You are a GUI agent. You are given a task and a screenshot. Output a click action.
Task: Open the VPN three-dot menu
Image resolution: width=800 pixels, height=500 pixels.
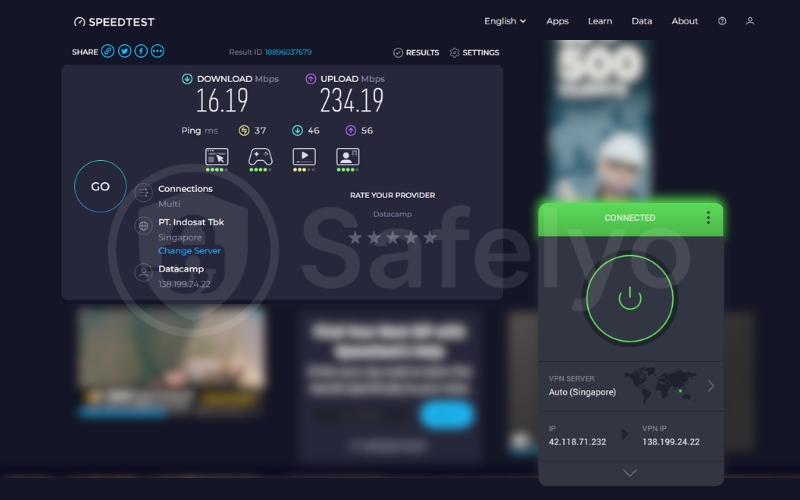click(708, 218)
